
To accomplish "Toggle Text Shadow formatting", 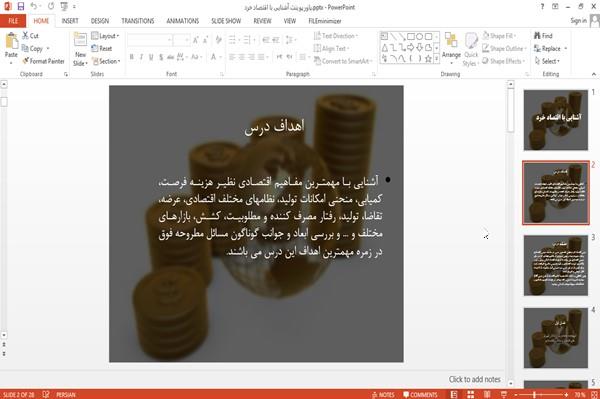I will 161,57.
